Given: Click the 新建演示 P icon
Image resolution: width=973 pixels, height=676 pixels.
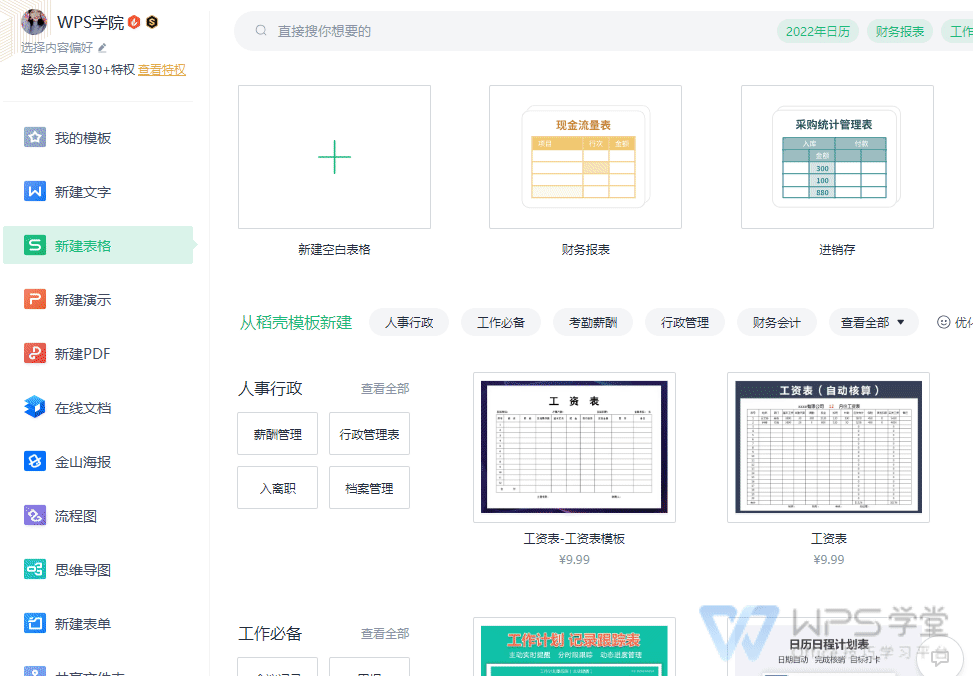Looking at the screenshot, I should (35, 299).
